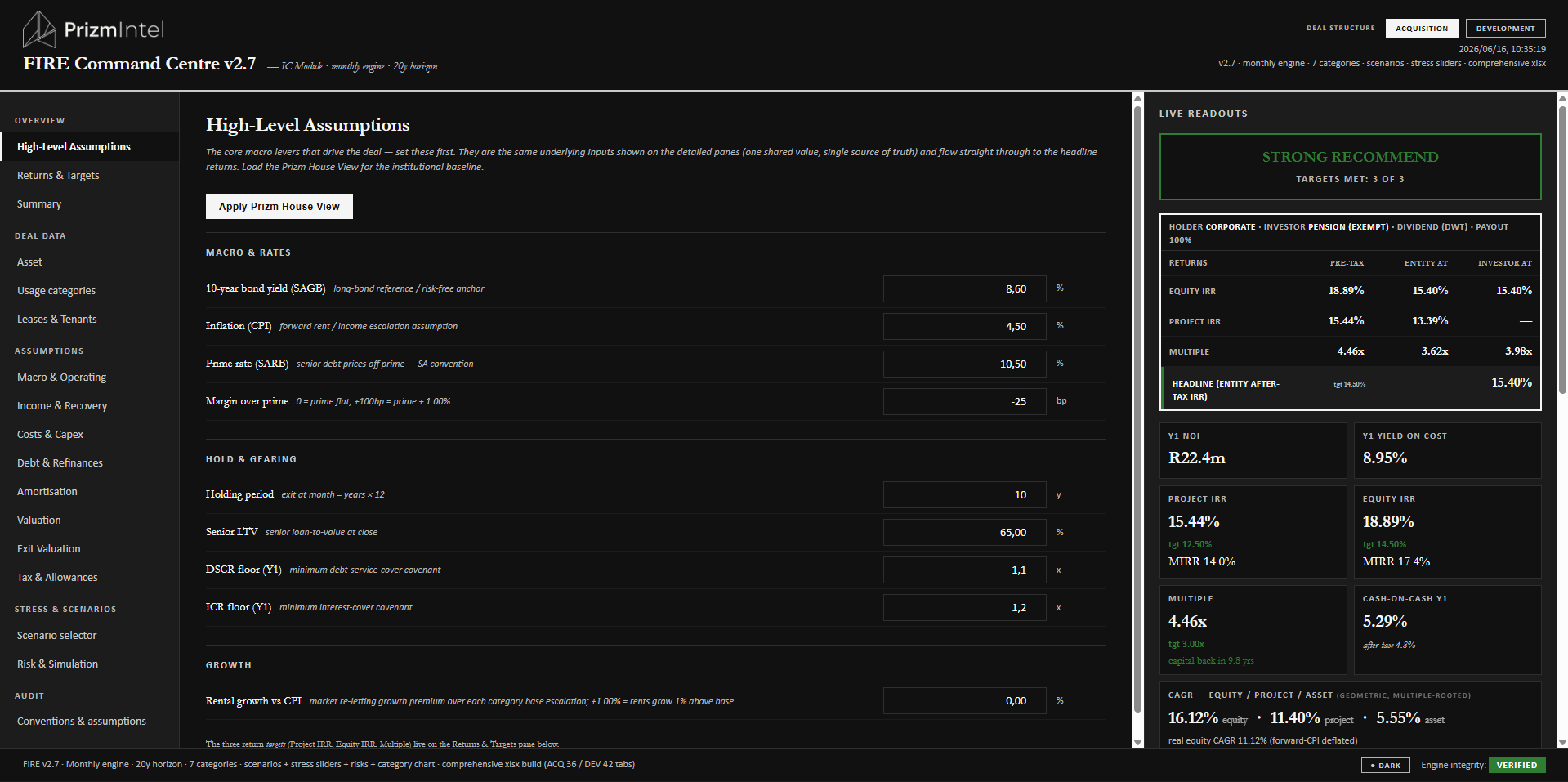Click entity AT Project IRR 13.39% cell
Viewport: 1568px width, 782px height.
point(1430,321)
